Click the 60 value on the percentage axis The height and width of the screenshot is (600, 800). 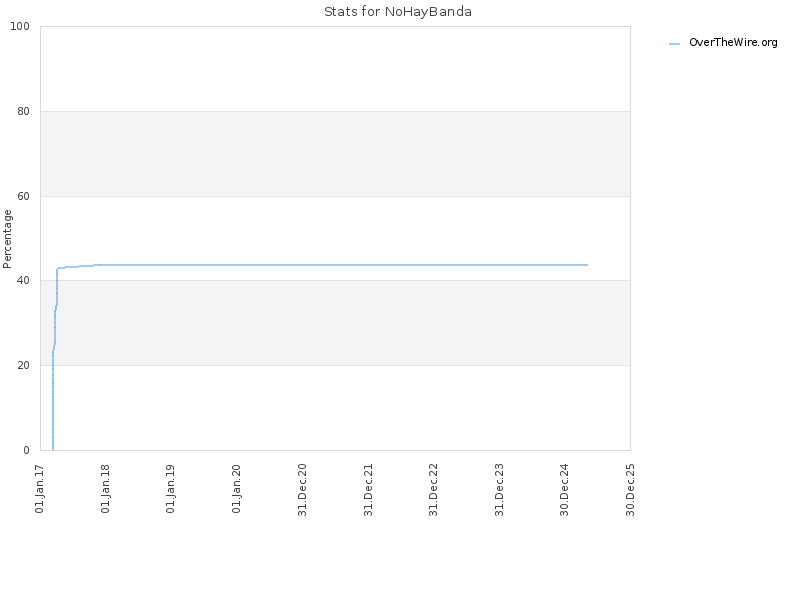point(23,196)
